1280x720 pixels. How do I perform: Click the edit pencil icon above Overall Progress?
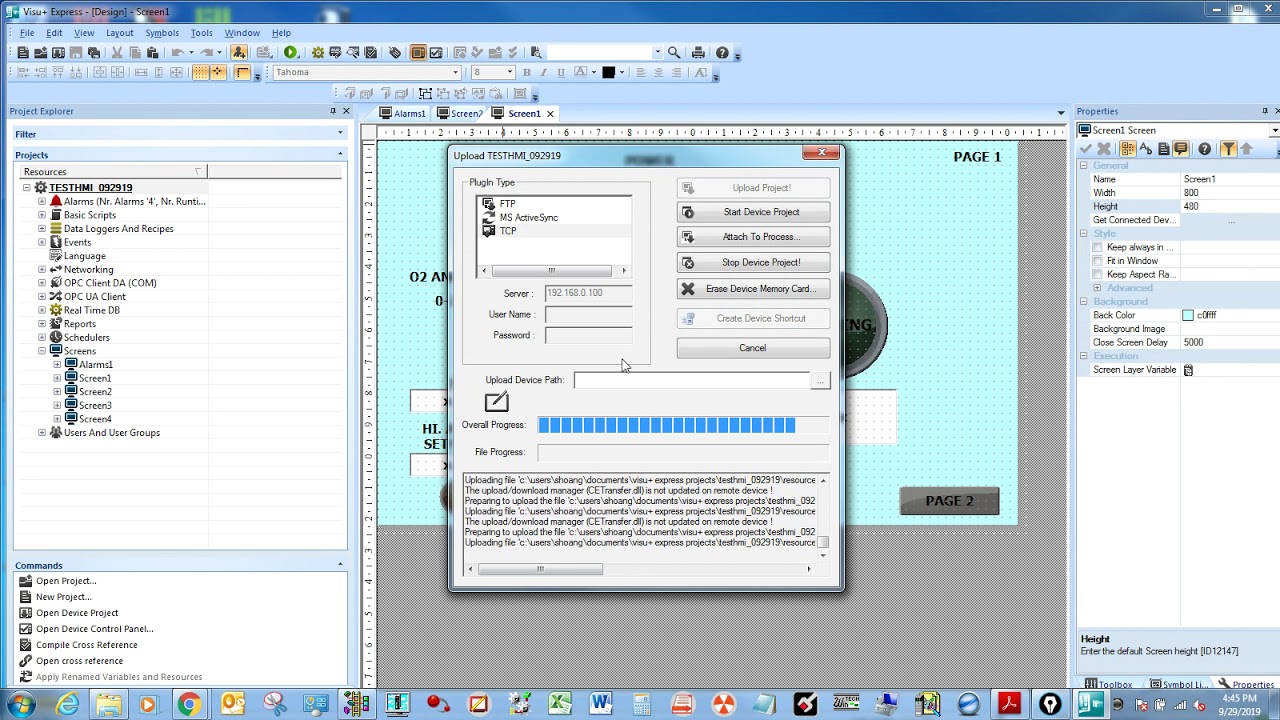tap(496, 402)
